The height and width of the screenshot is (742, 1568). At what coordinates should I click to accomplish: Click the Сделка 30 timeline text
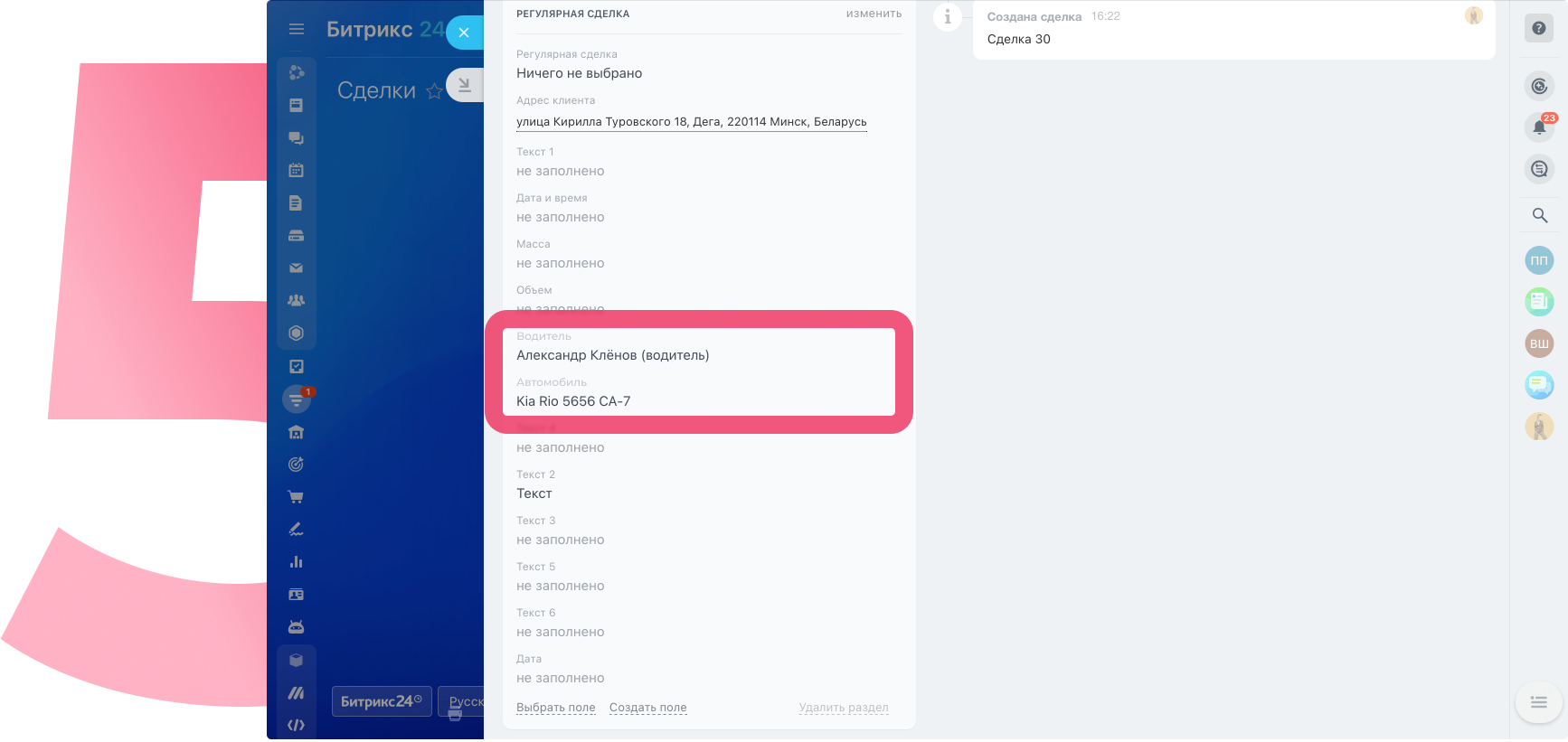1019,39
